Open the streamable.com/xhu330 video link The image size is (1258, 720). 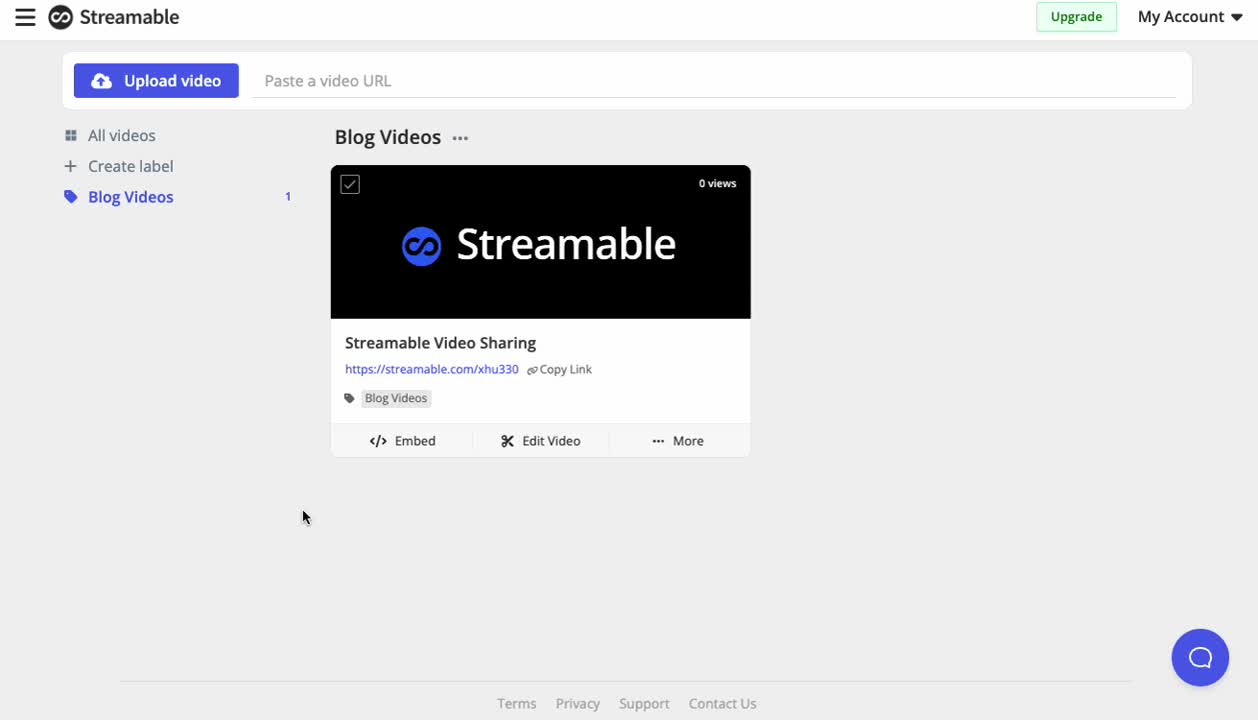(x=431, y=369)
